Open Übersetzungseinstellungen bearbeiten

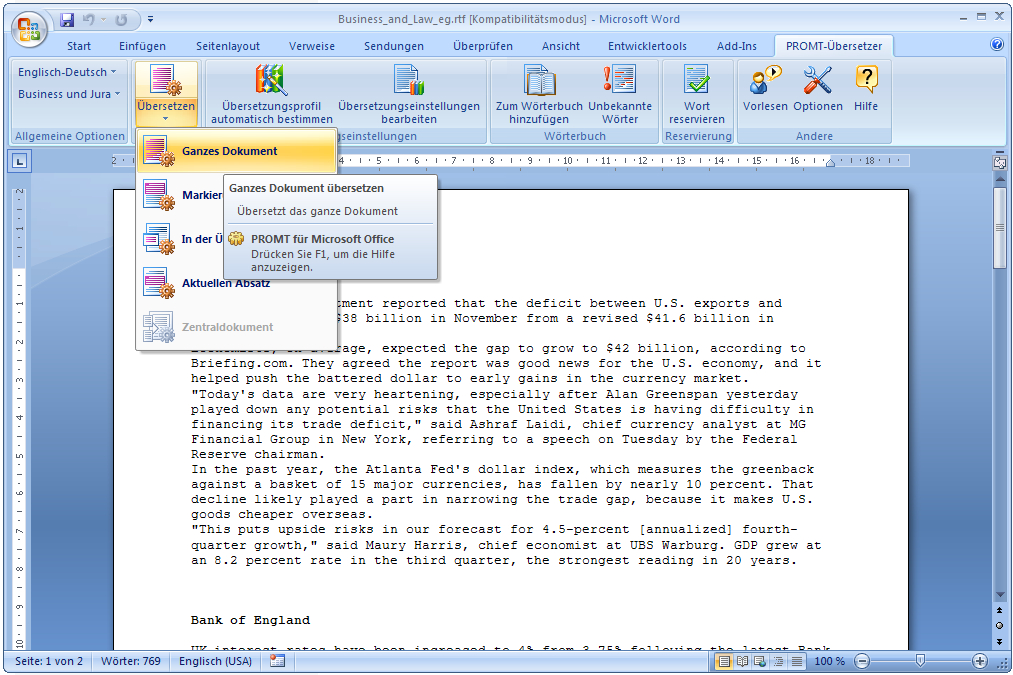click(x=408, y=80)
